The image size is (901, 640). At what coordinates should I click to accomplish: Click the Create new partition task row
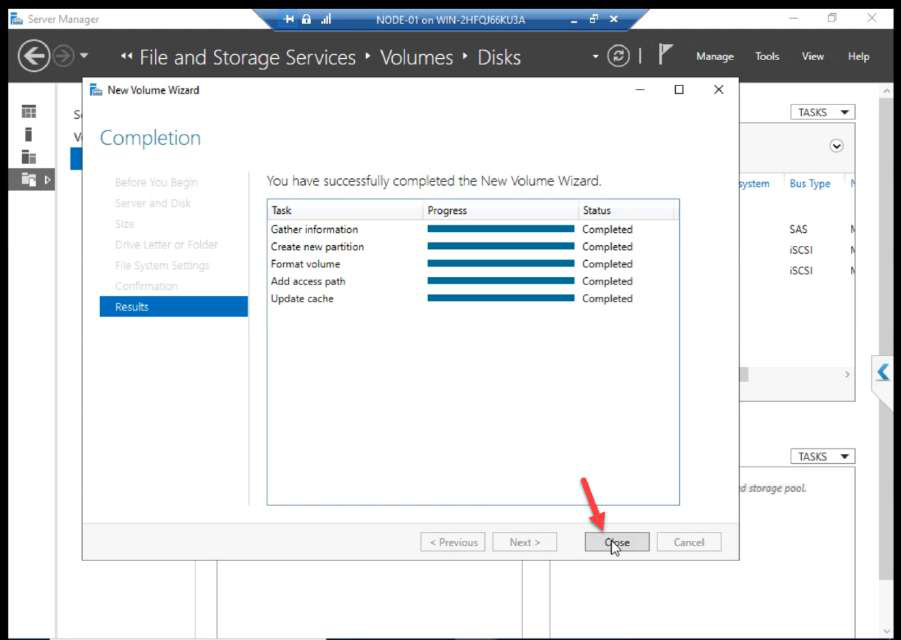click(x=473, y=246)
